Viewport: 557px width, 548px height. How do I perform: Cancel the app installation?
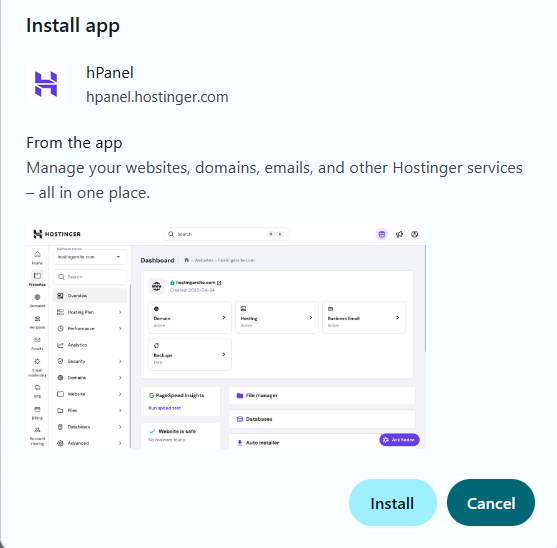point(491,503)
